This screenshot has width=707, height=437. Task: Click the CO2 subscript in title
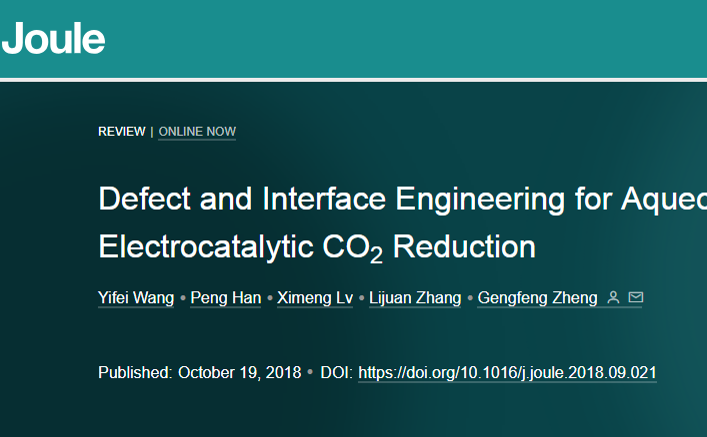click(376, 255)
